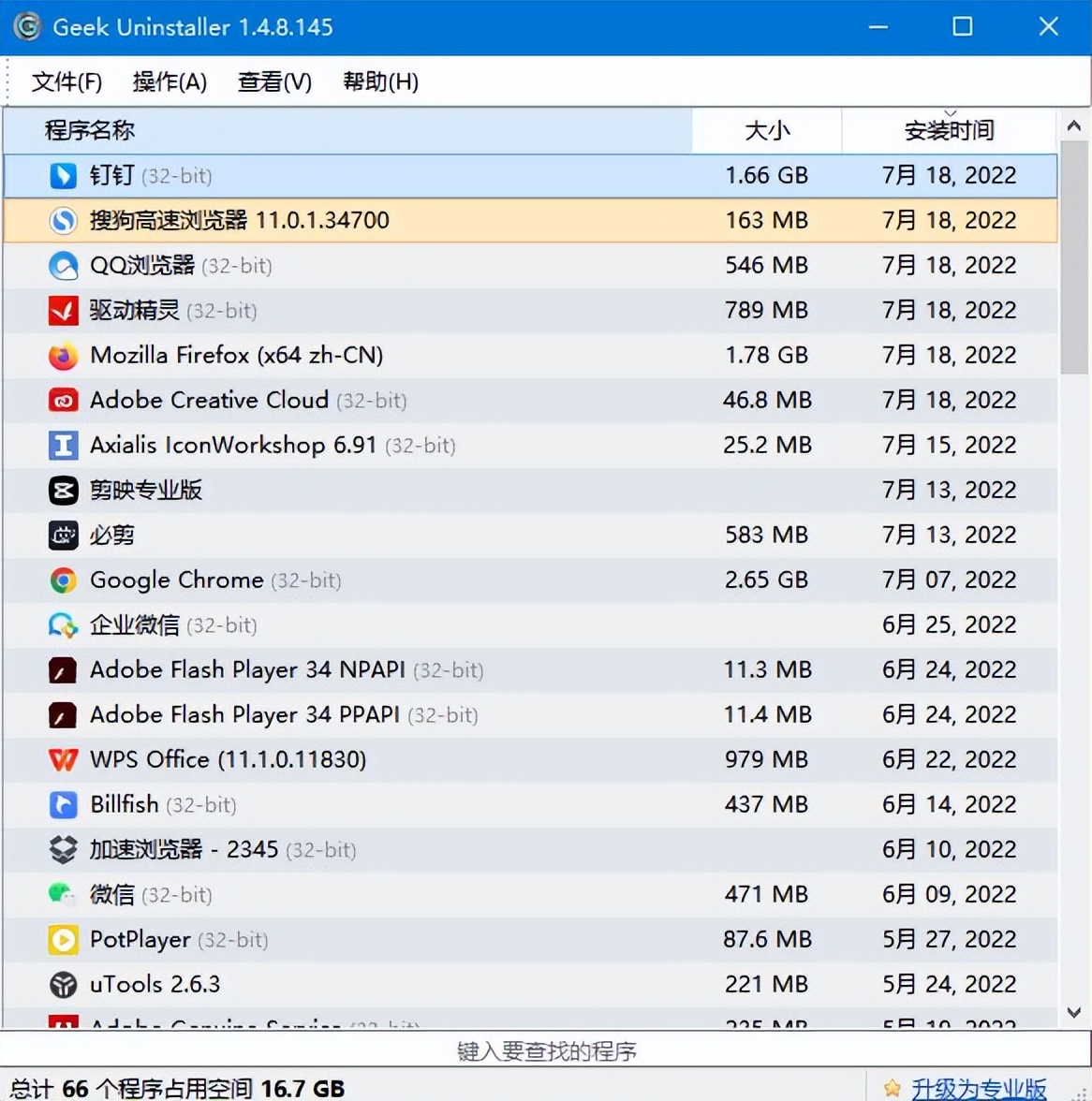Screen dimensions: 1092x1101
Task: Click the 2.65 GB size value
Action: (767, 580)
